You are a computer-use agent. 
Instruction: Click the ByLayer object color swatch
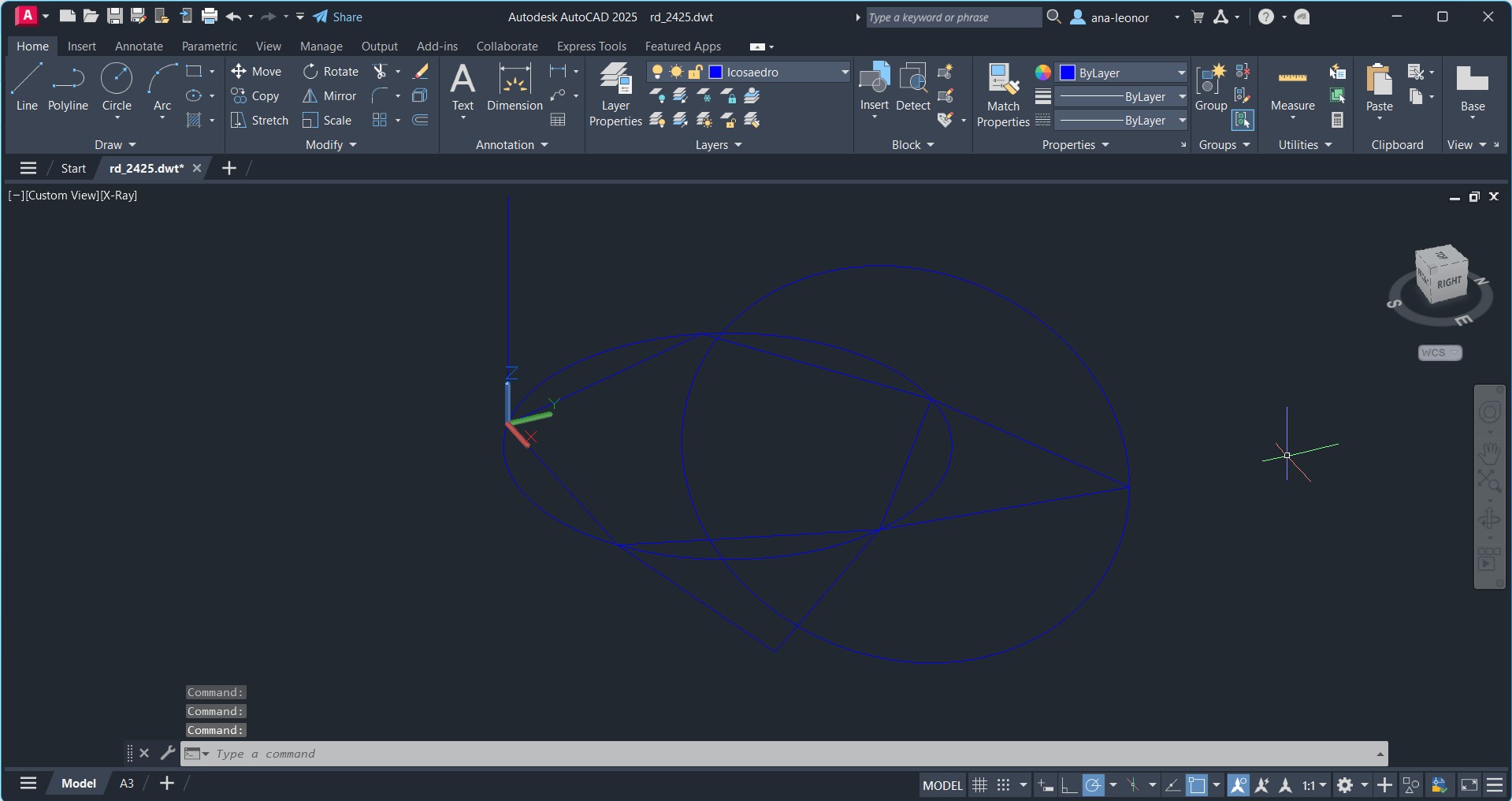pyautogui.click(x=1068, y=73)
